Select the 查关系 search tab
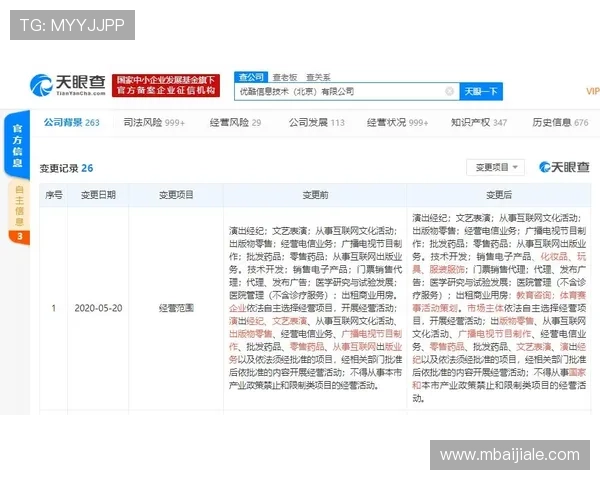 tap(318, 77)
